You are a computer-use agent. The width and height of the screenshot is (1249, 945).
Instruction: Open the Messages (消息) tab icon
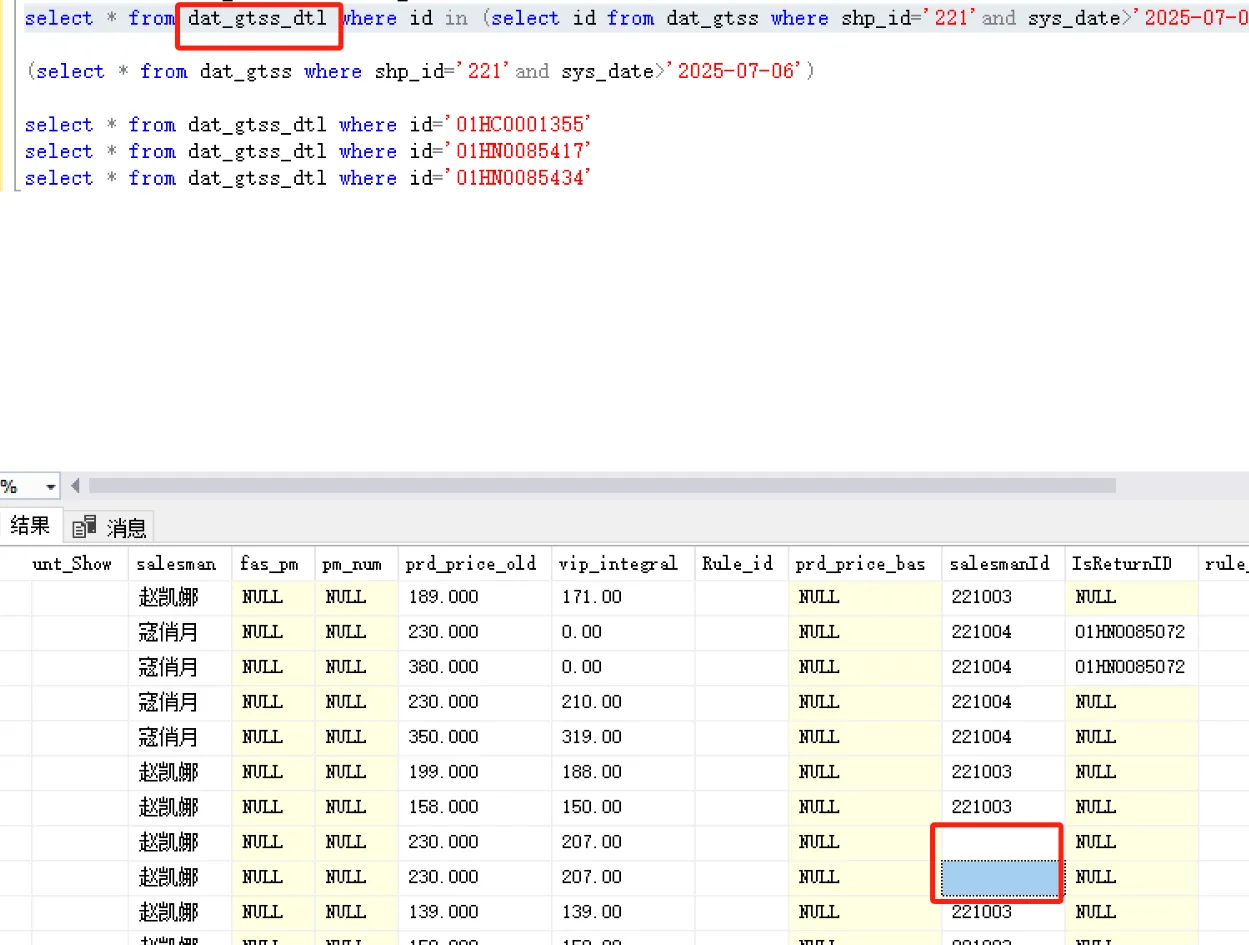[x=85, y=526]
